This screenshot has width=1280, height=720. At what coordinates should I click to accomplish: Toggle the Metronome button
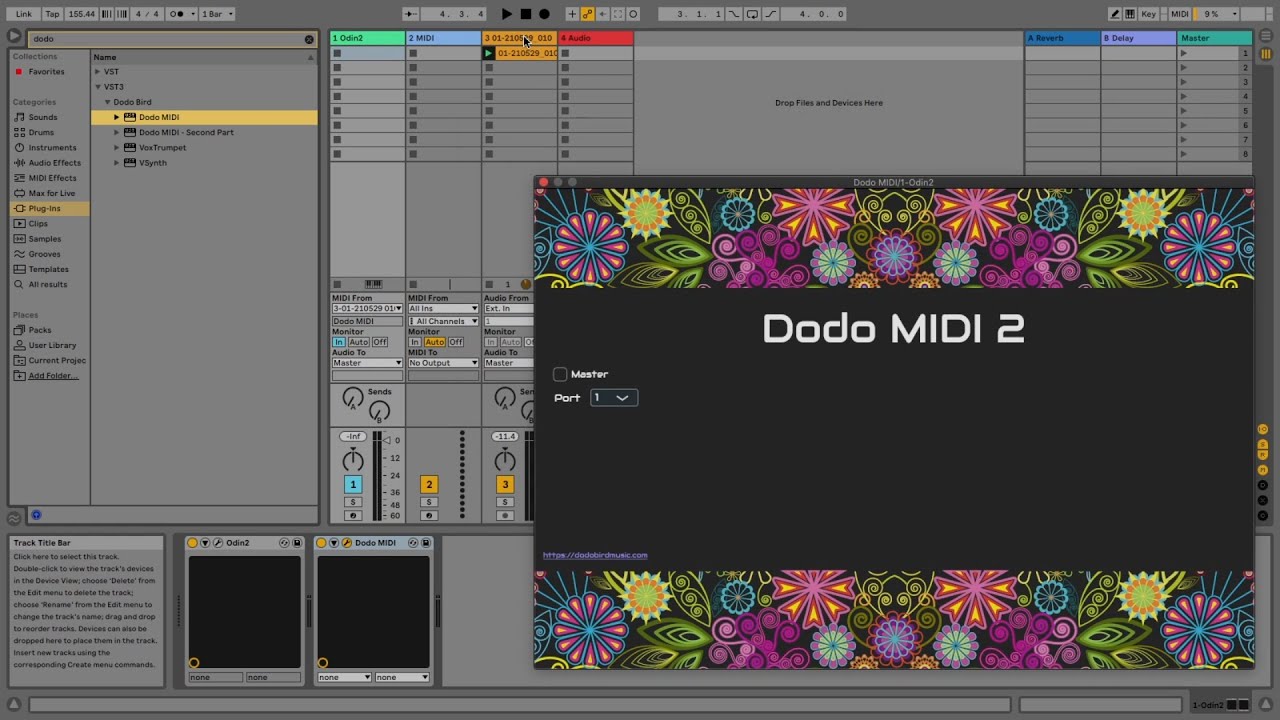point(179,14)
